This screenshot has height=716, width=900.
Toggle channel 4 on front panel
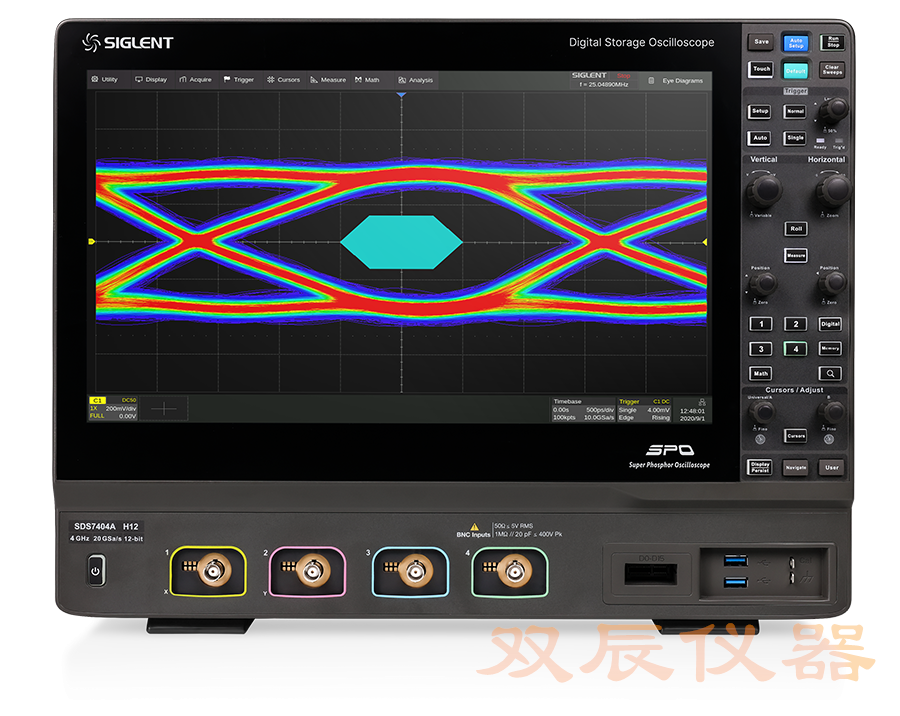point(795,348)
